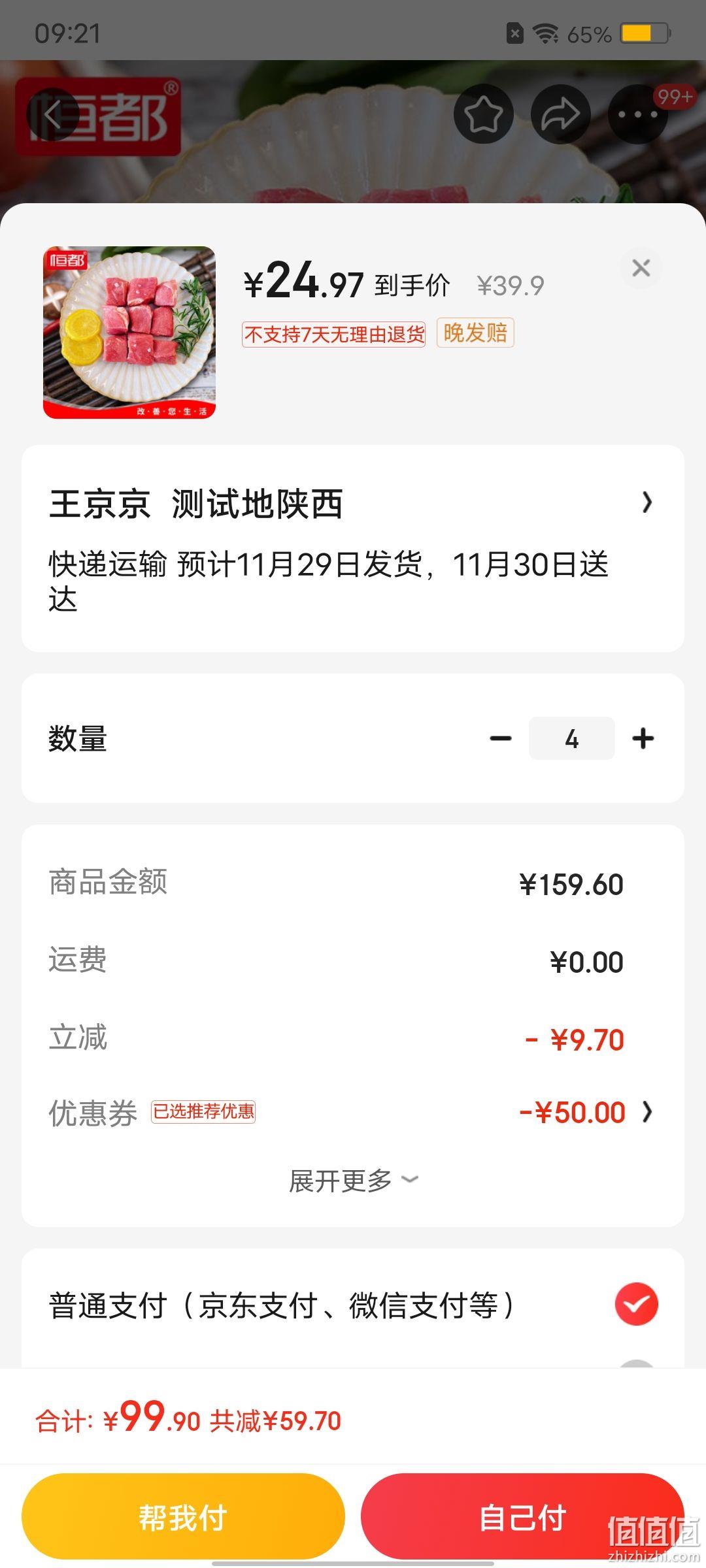
Task: Select 普通支付 payment radio button
Action: coord(636,1304)
